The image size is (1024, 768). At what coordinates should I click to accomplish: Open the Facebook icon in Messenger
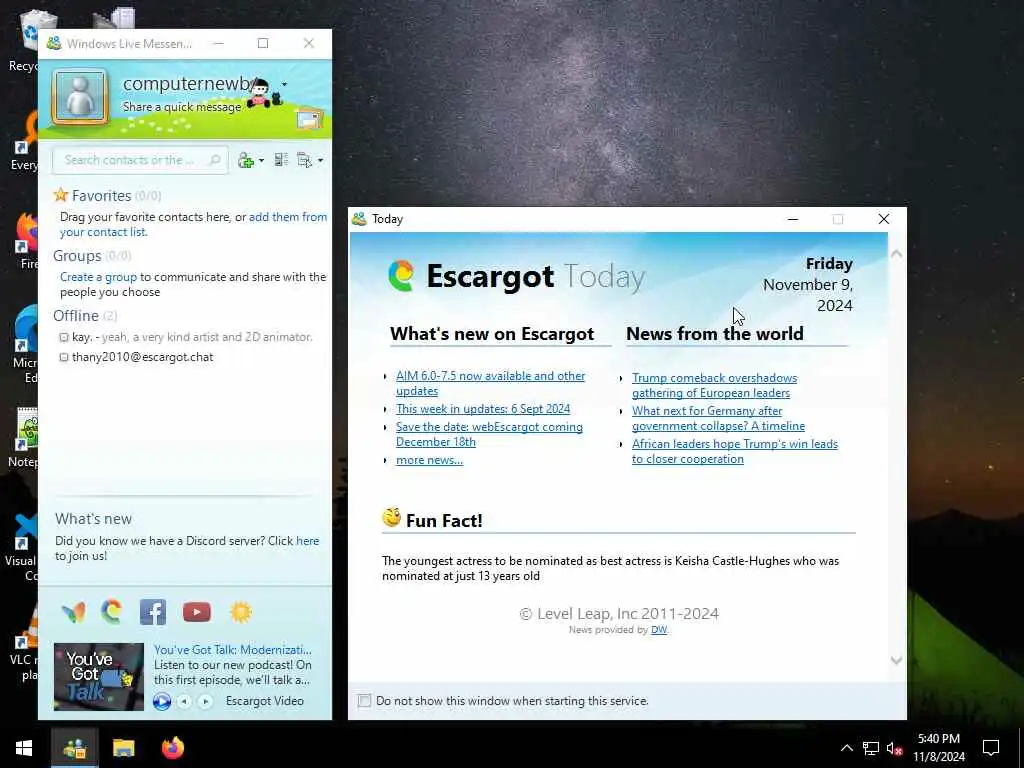[x=153, y=612]
